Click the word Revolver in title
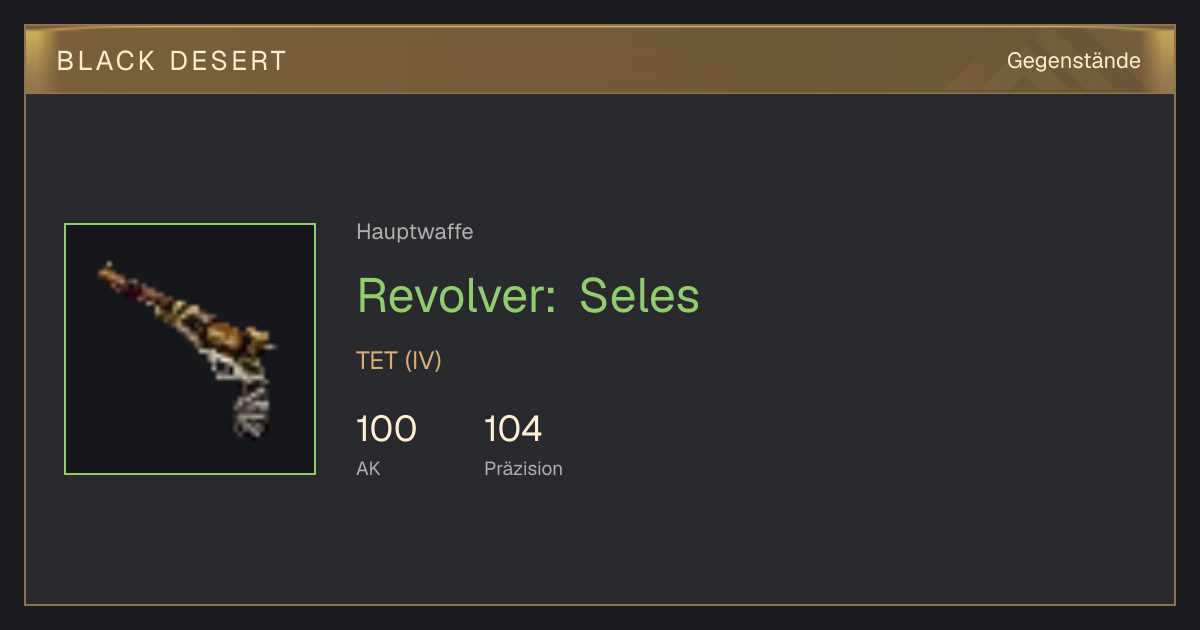The width and height of the screenshot is (1200, 630). [x=451, y=295]
